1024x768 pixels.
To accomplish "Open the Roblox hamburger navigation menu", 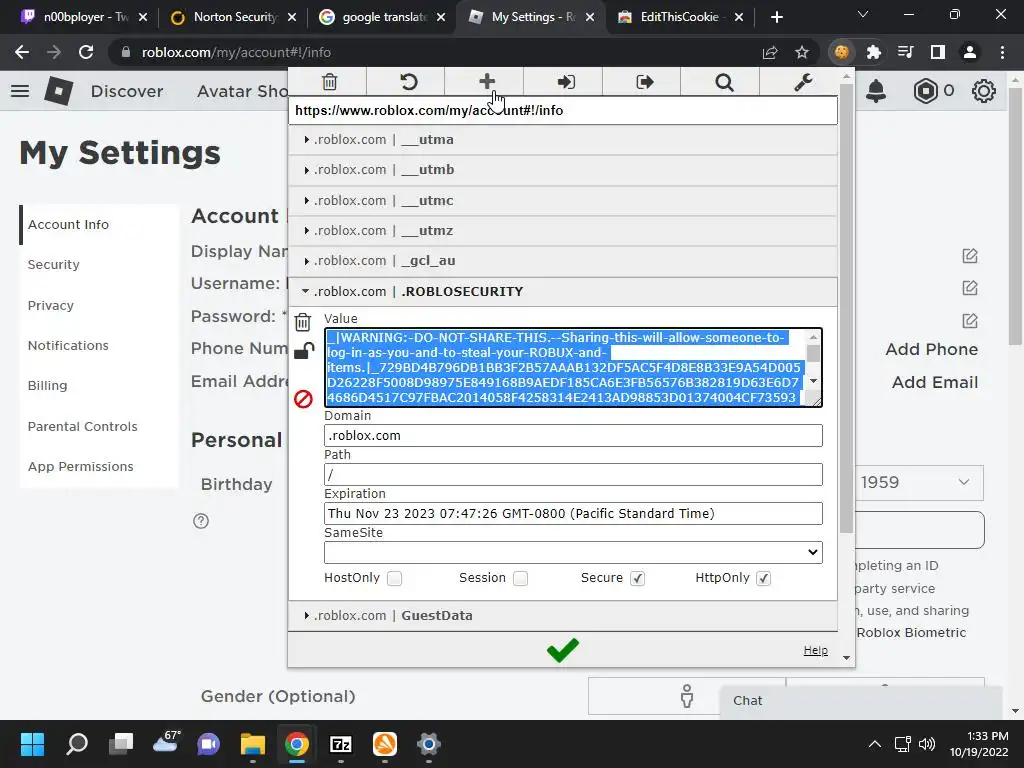I will click(x=20, y=91).
